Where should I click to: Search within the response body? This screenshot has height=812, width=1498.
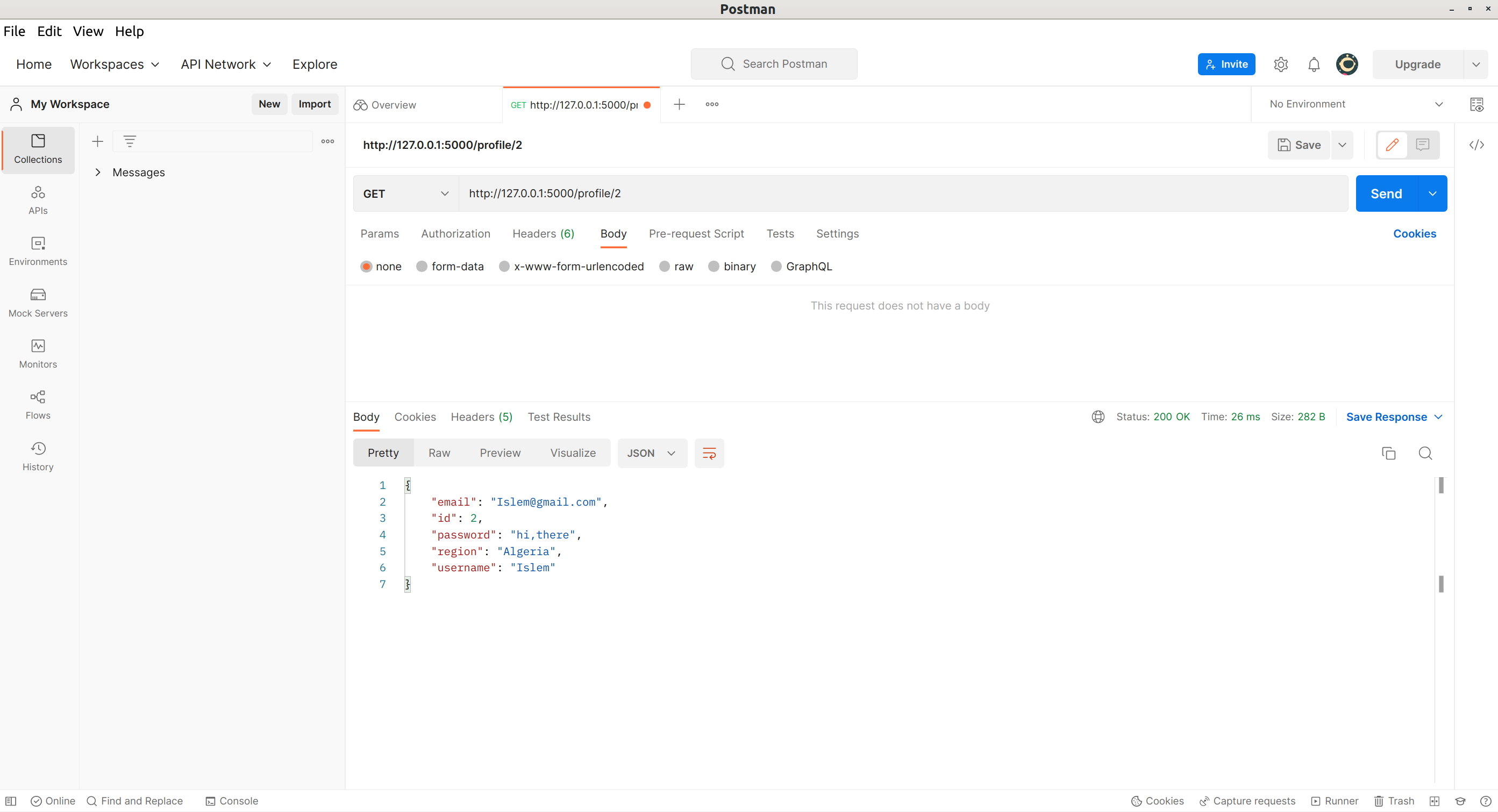[x=1425, y=453]
